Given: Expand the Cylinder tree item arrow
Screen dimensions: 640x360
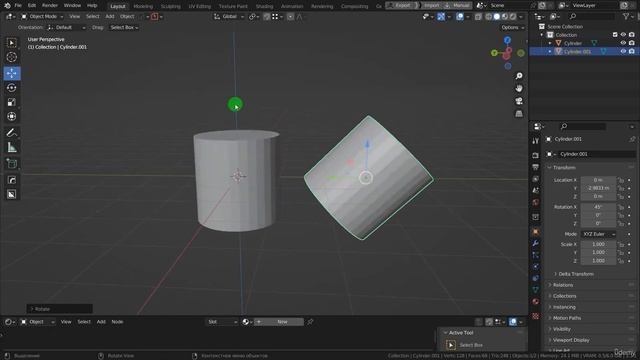Looking at the screenshot, I should click(550, 43).
